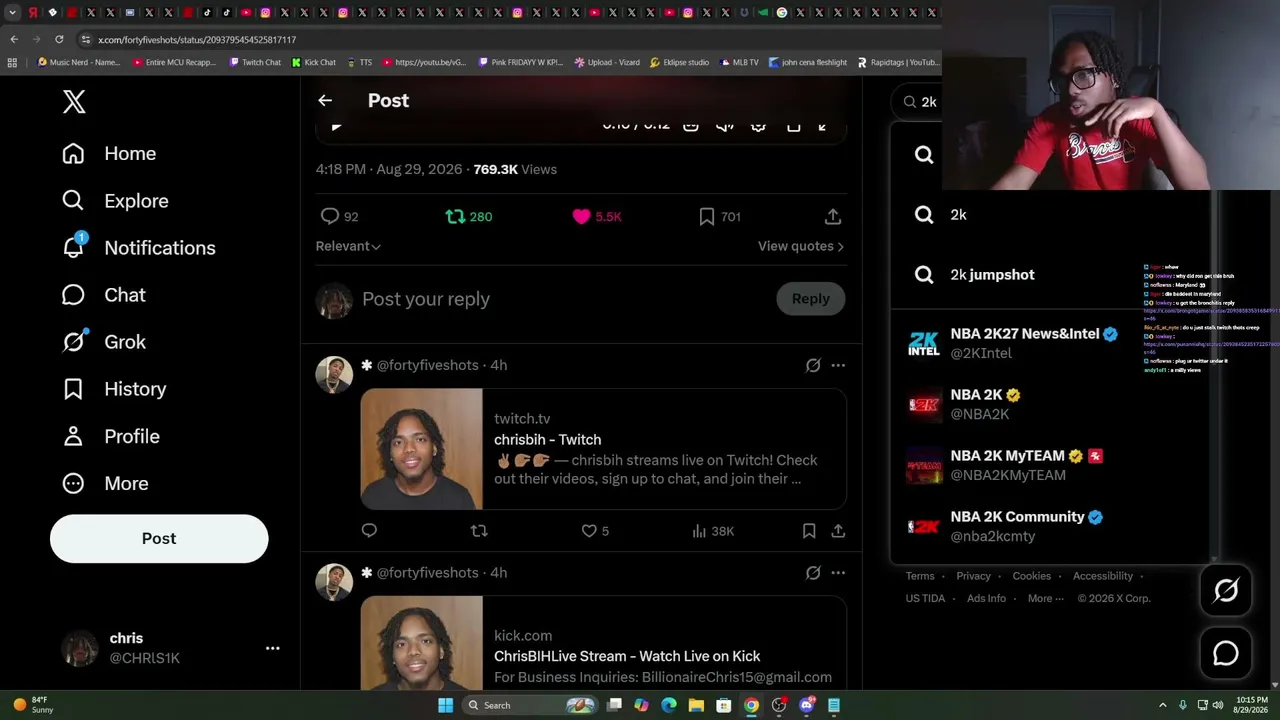Open the @NBA2K account result
The width and height of the screenshot is (1280, 720).
coord(1050,404)
